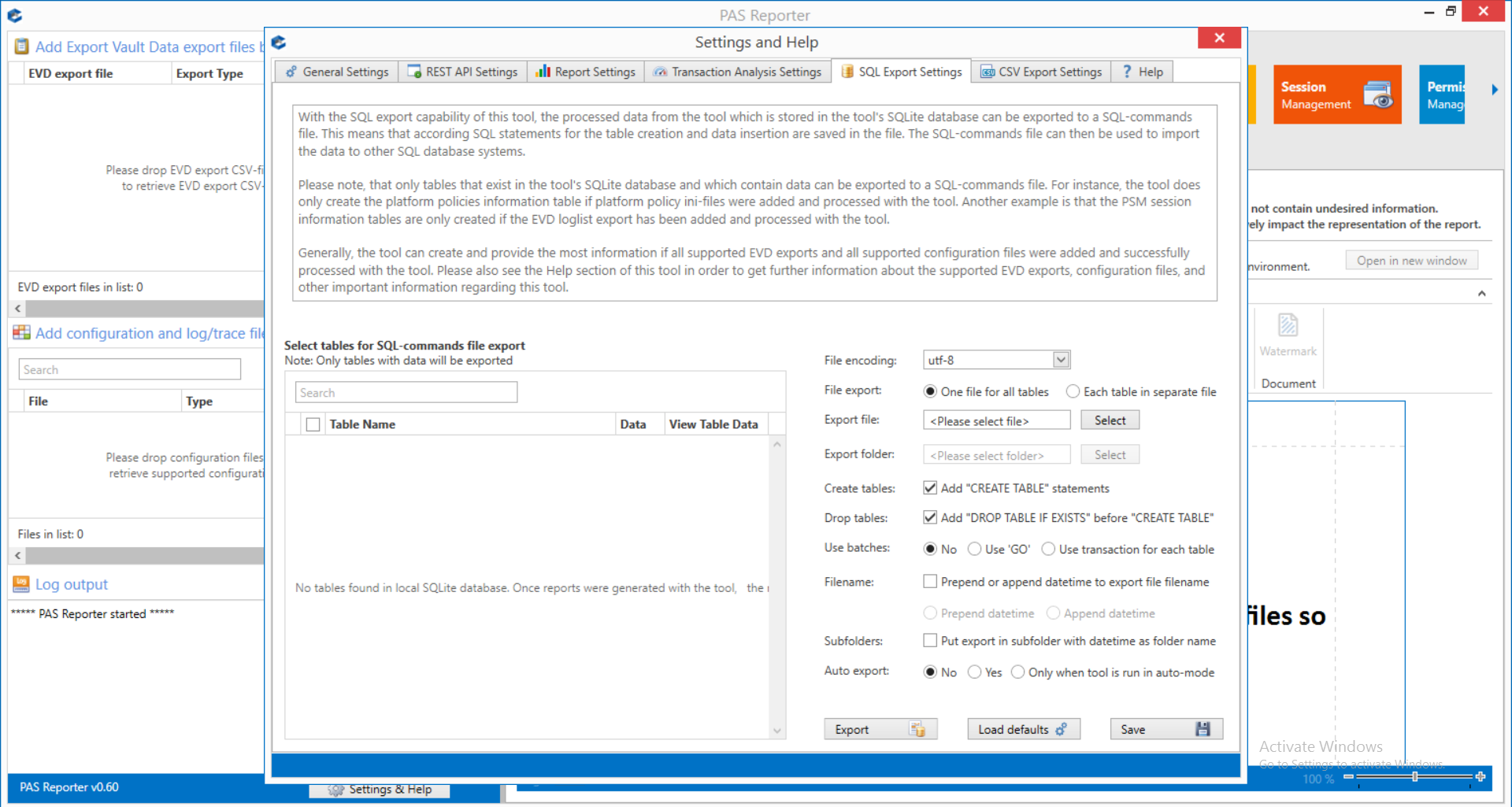The height and width of the screenshot is (807, 1512).
Task: Switch to REST API Settings tab
Action: [462, 72]
